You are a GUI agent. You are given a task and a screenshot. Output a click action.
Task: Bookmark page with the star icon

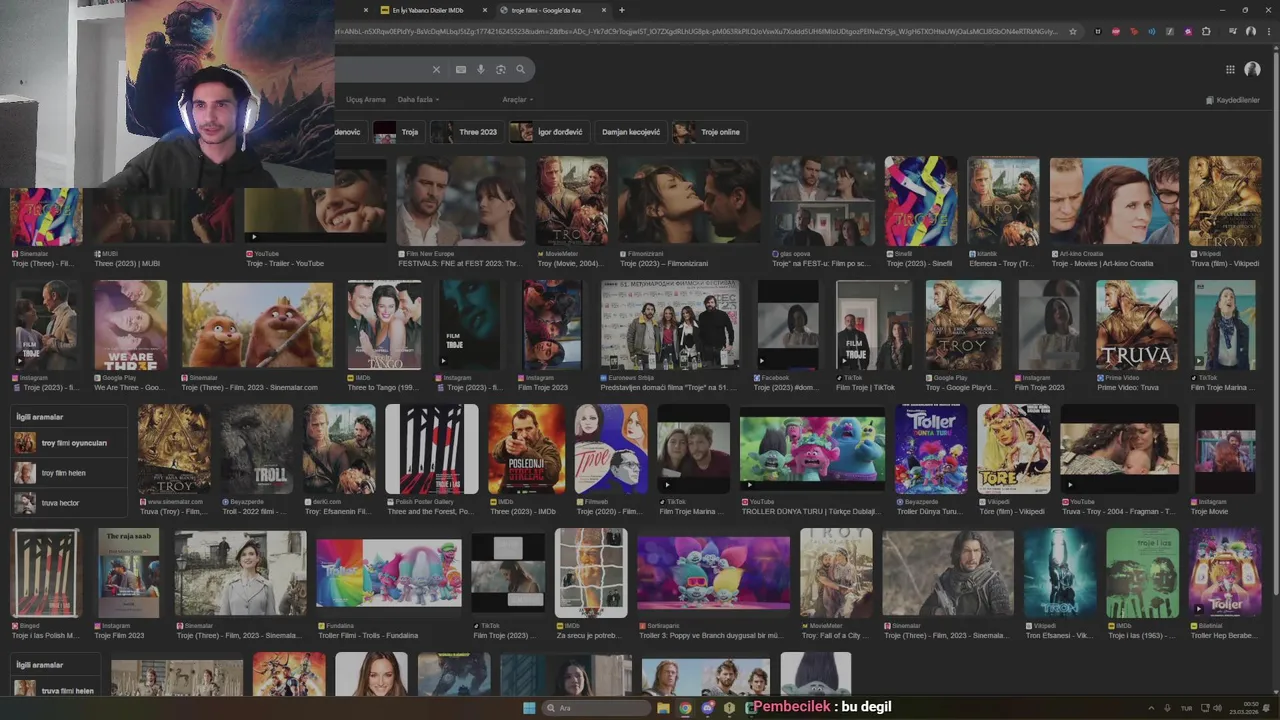pyautogui.click(x=1073, y=31)
